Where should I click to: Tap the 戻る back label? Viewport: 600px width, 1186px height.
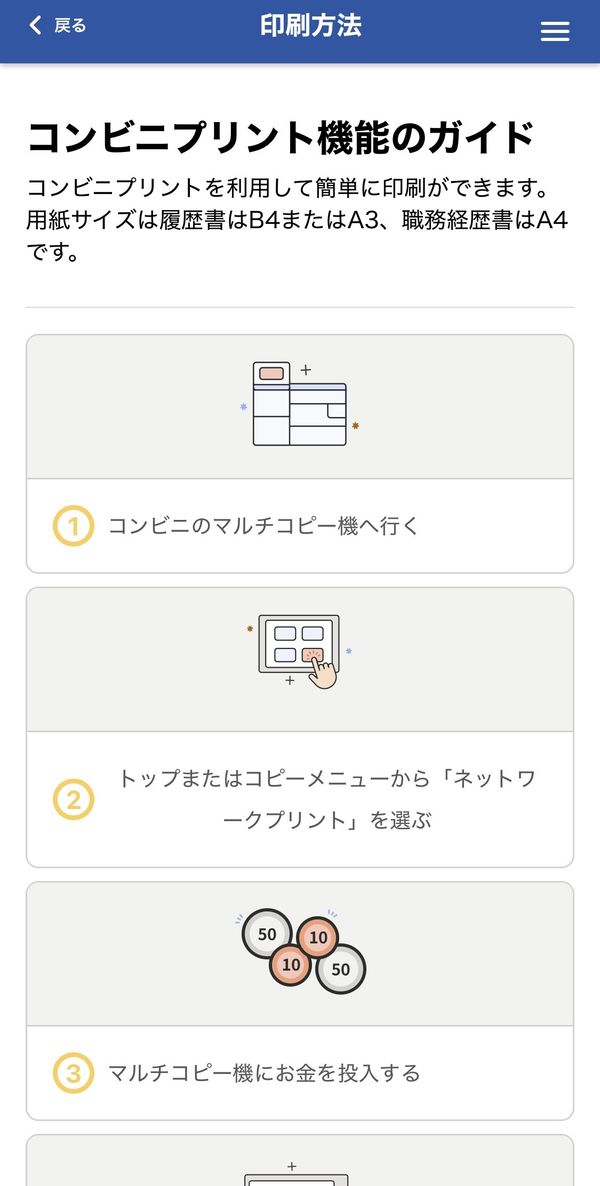tap(70, 26)
